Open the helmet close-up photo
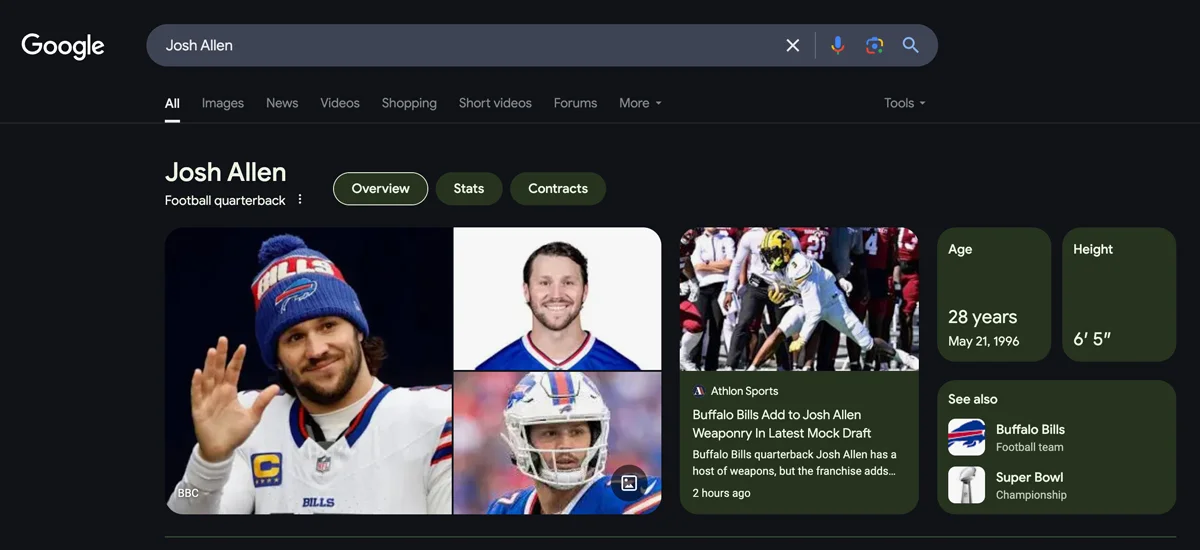 pos(557,443)
